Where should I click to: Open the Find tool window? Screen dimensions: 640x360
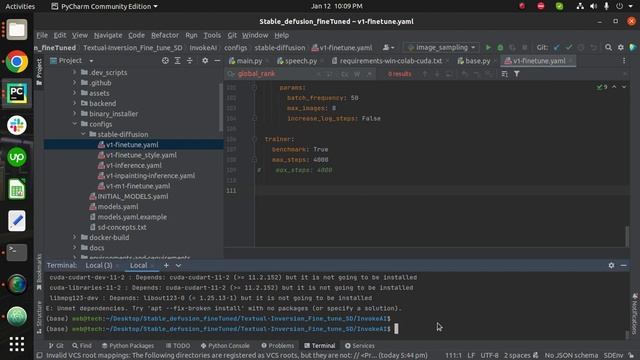82,345
